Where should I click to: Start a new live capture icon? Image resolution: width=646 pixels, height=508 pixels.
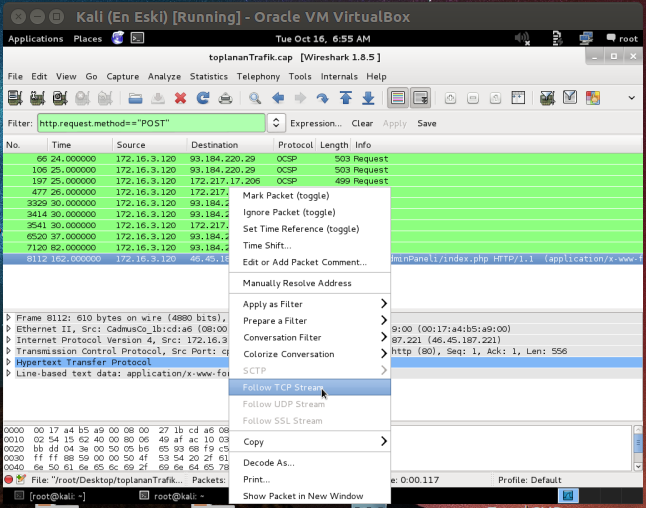click(x=60, y=98)
